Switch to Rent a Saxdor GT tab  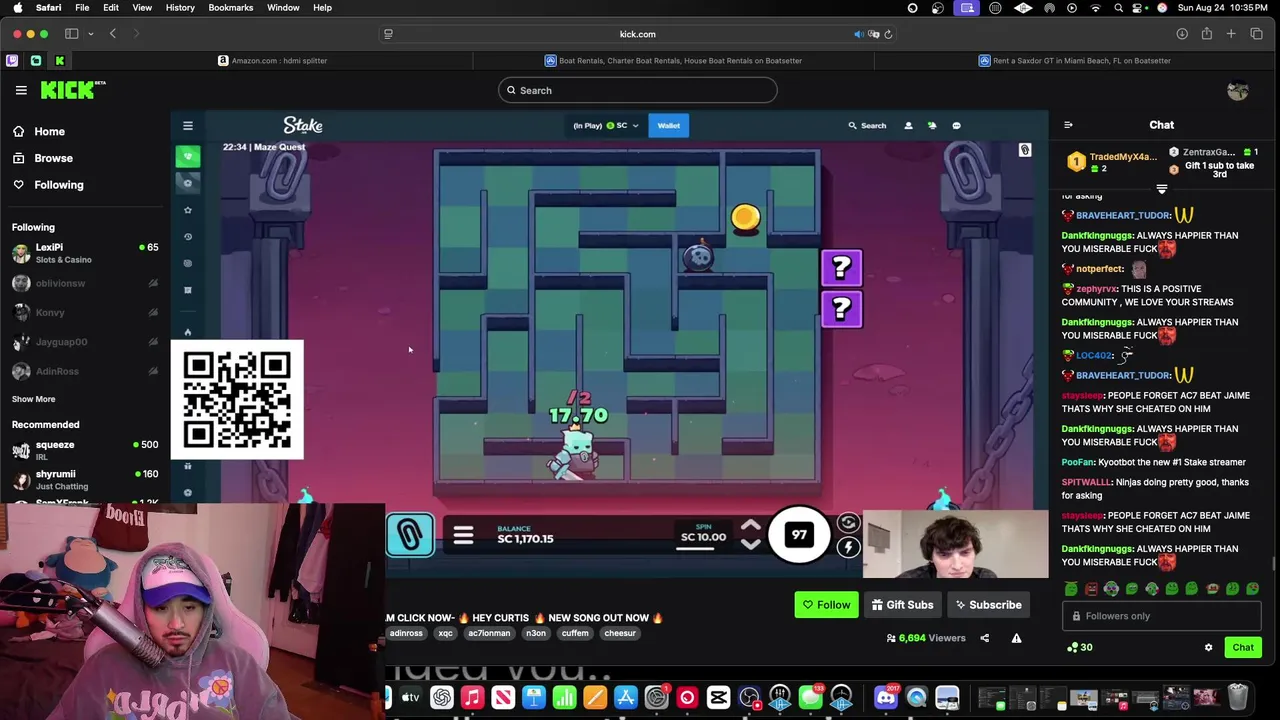coord(1075,61)
